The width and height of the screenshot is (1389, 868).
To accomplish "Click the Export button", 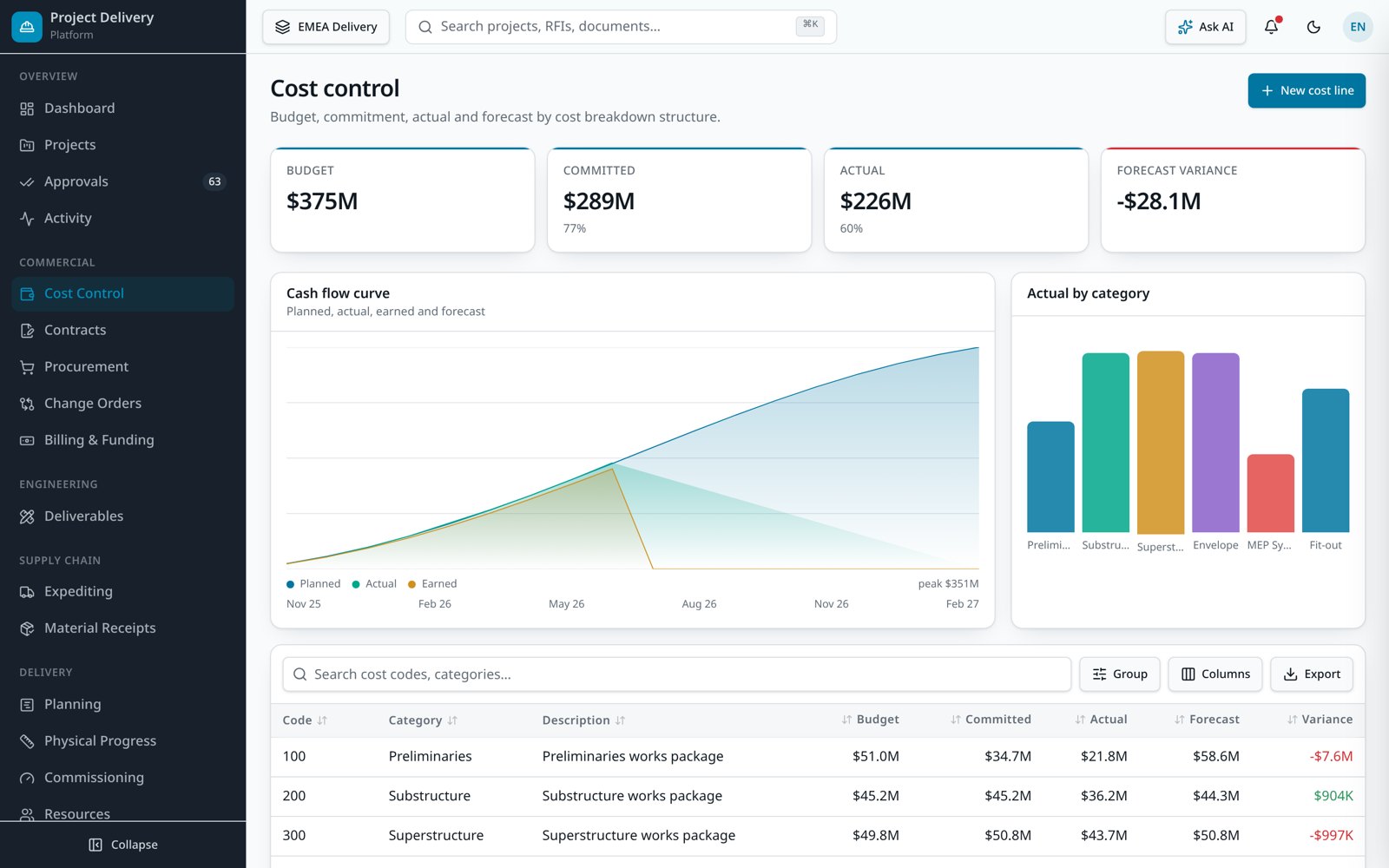I will pos(1312,674).
